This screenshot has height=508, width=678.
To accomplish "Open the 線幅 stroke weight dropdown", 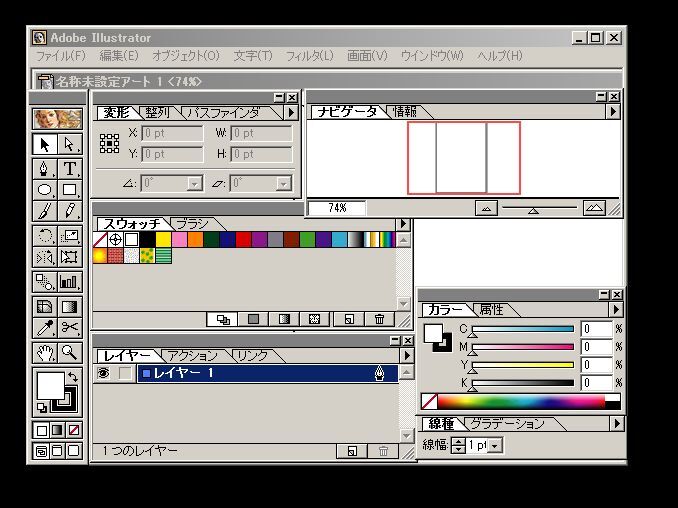I will (x=495, y=445).
